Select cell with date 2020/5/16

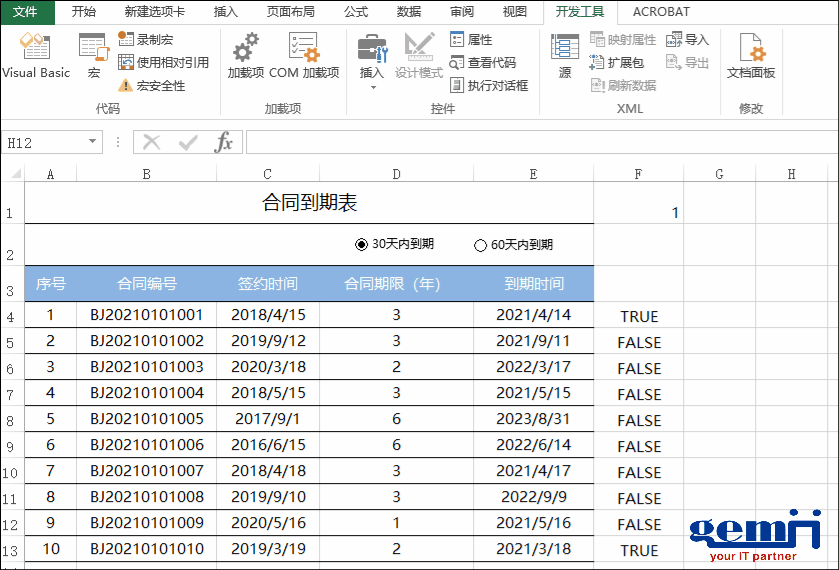(x=268, y=523)
